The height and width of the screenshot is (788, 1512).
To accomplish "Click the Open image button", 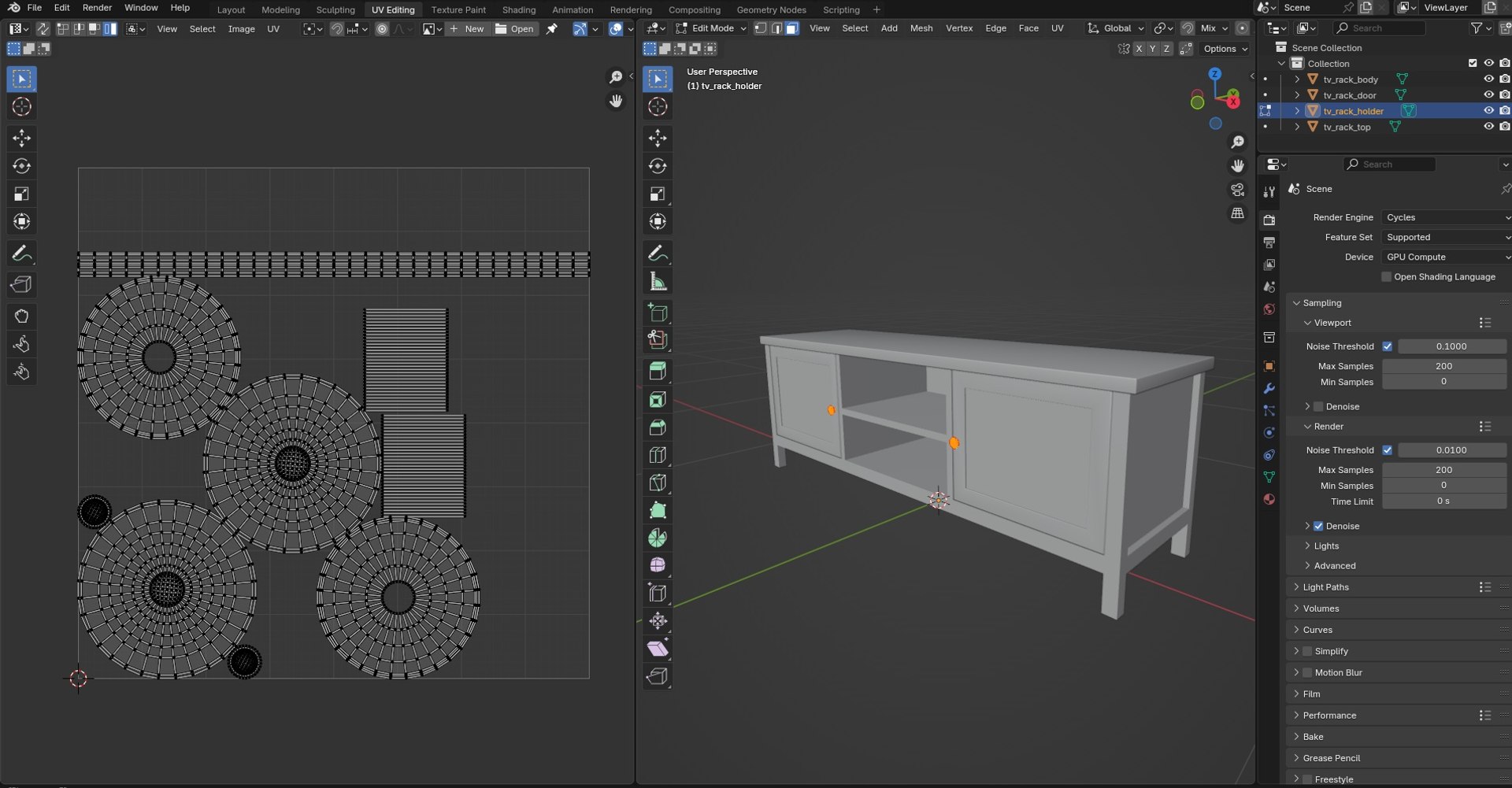I will [x=514, y=29].
